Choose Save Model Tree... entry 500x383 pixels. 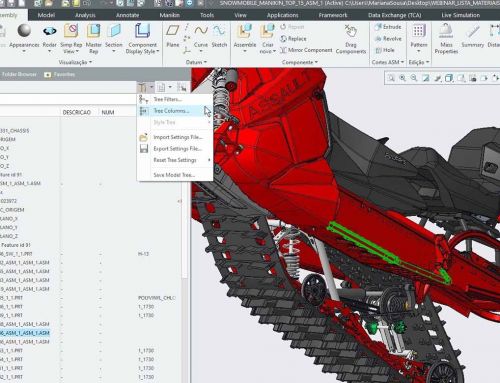coord(175,175)
